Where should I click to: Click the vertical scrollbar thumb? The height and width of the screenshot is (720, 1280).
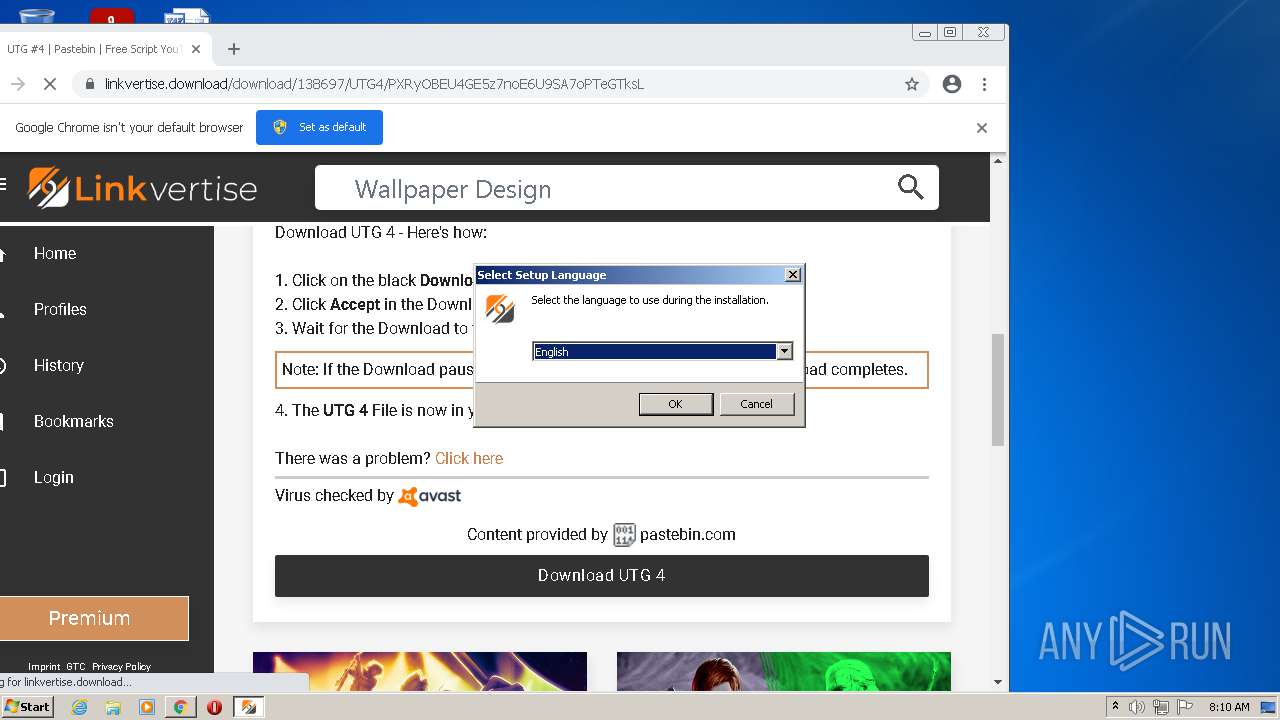(x=998, y=389)
